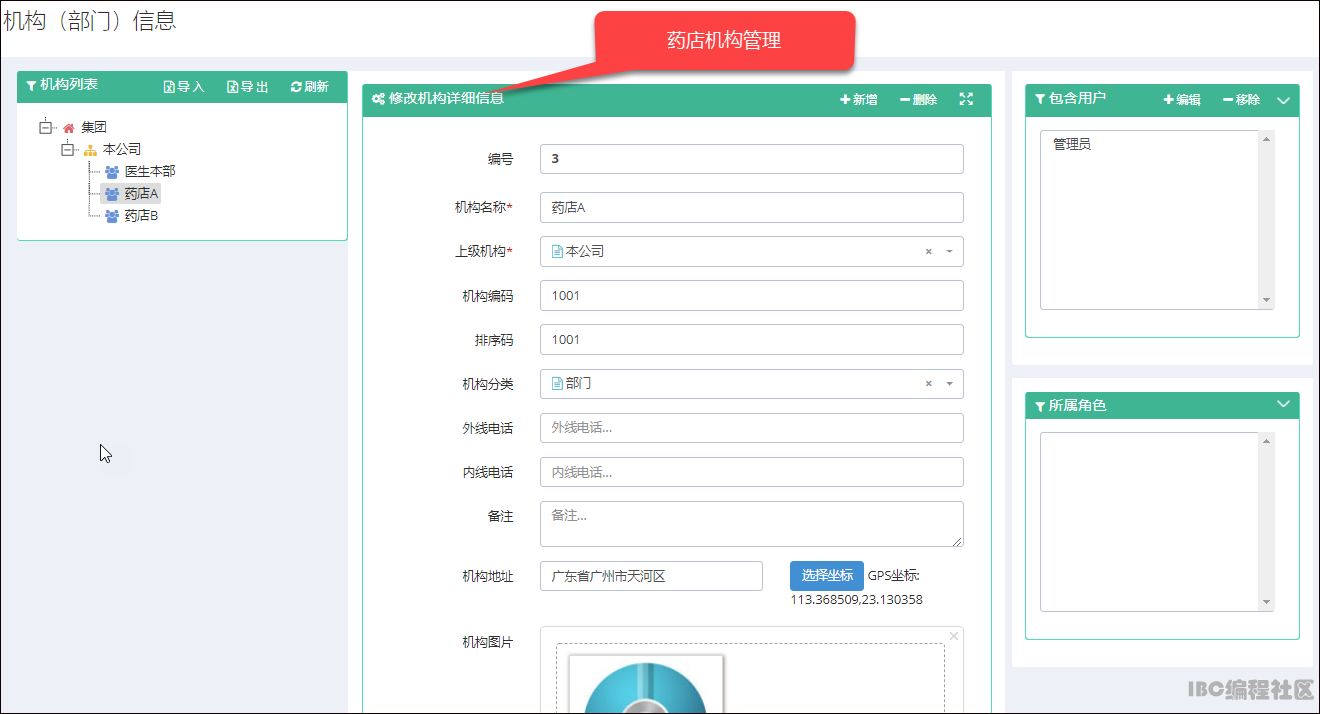This screenshot has height=714, width=1320.
Task: Clear the 机构分类 selection with its x
Action: pos(928,384)
